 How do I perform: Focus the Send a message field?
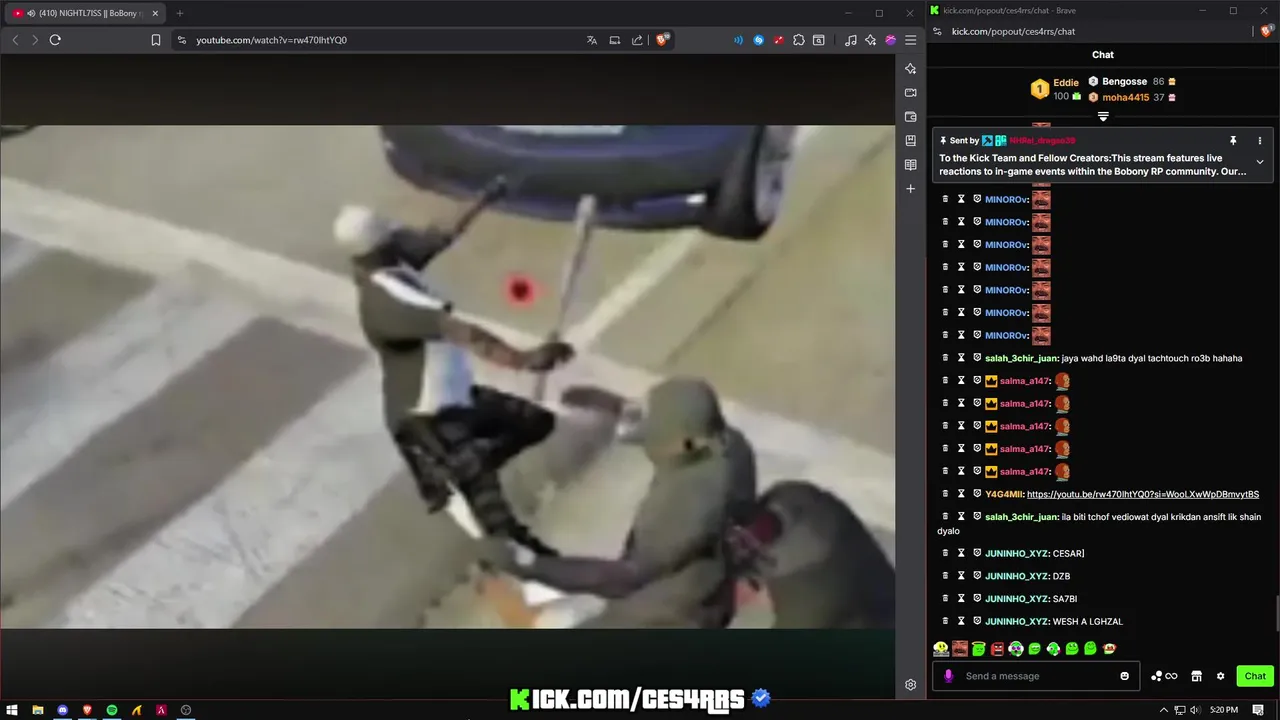(1036, 676)
